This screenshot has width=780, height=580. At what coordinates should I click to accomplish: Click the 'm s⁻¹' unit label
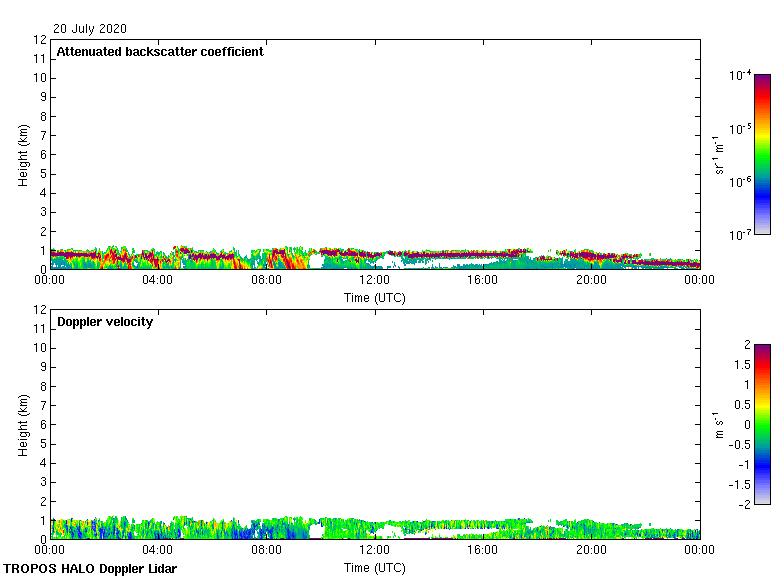pyautogui.click(x=719, y=424)
